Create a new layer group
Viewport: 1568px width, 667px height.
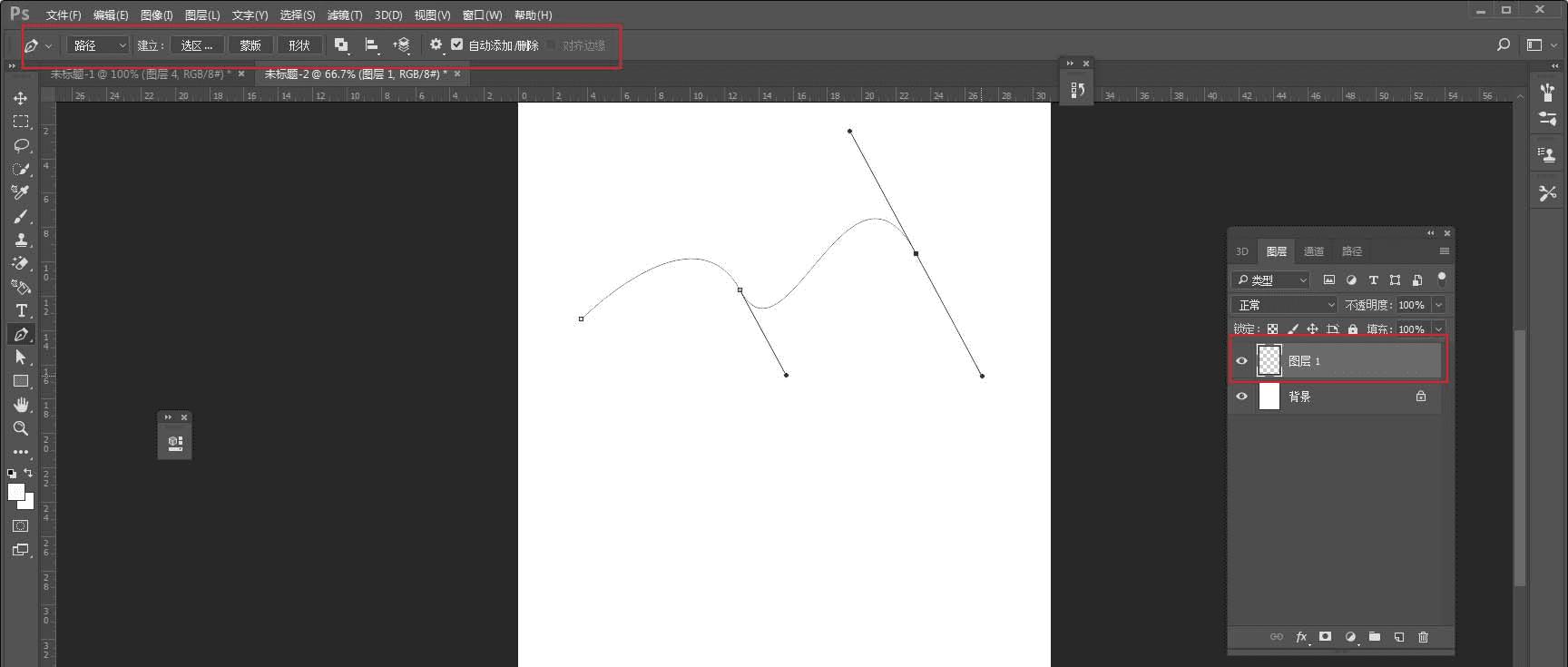[x=1375, y=637]
